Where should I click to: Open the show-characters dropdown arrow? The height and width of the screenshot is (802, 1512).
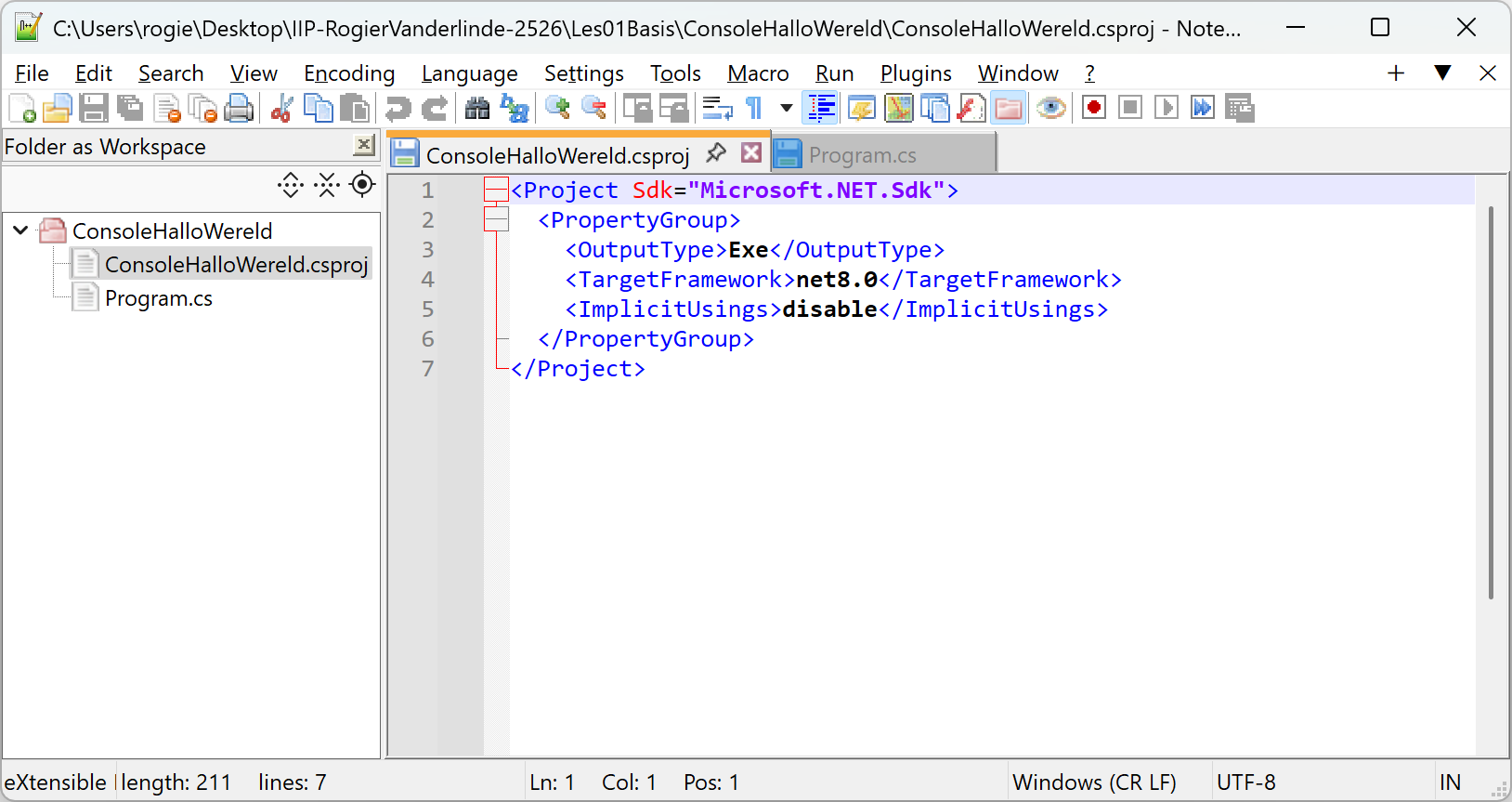click(x=787, y=109)
